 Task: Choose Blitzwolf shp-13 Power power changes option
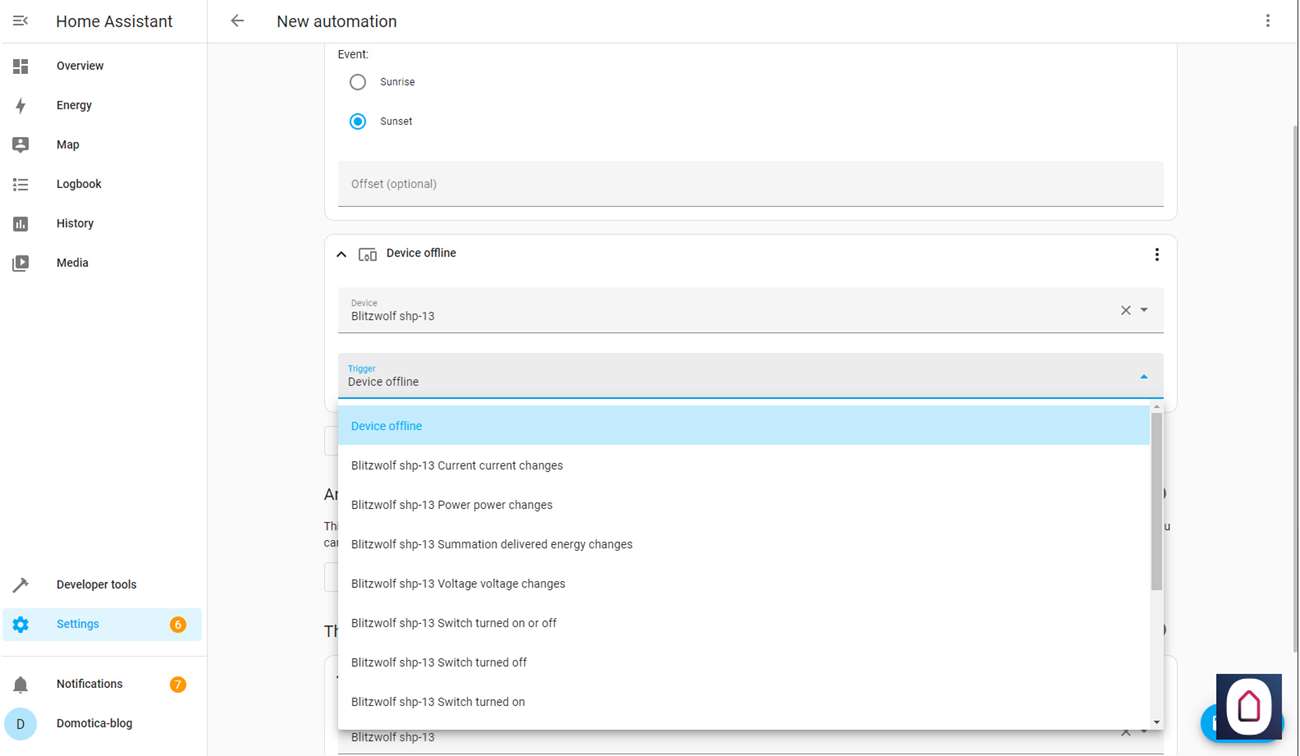pos(452,505)
